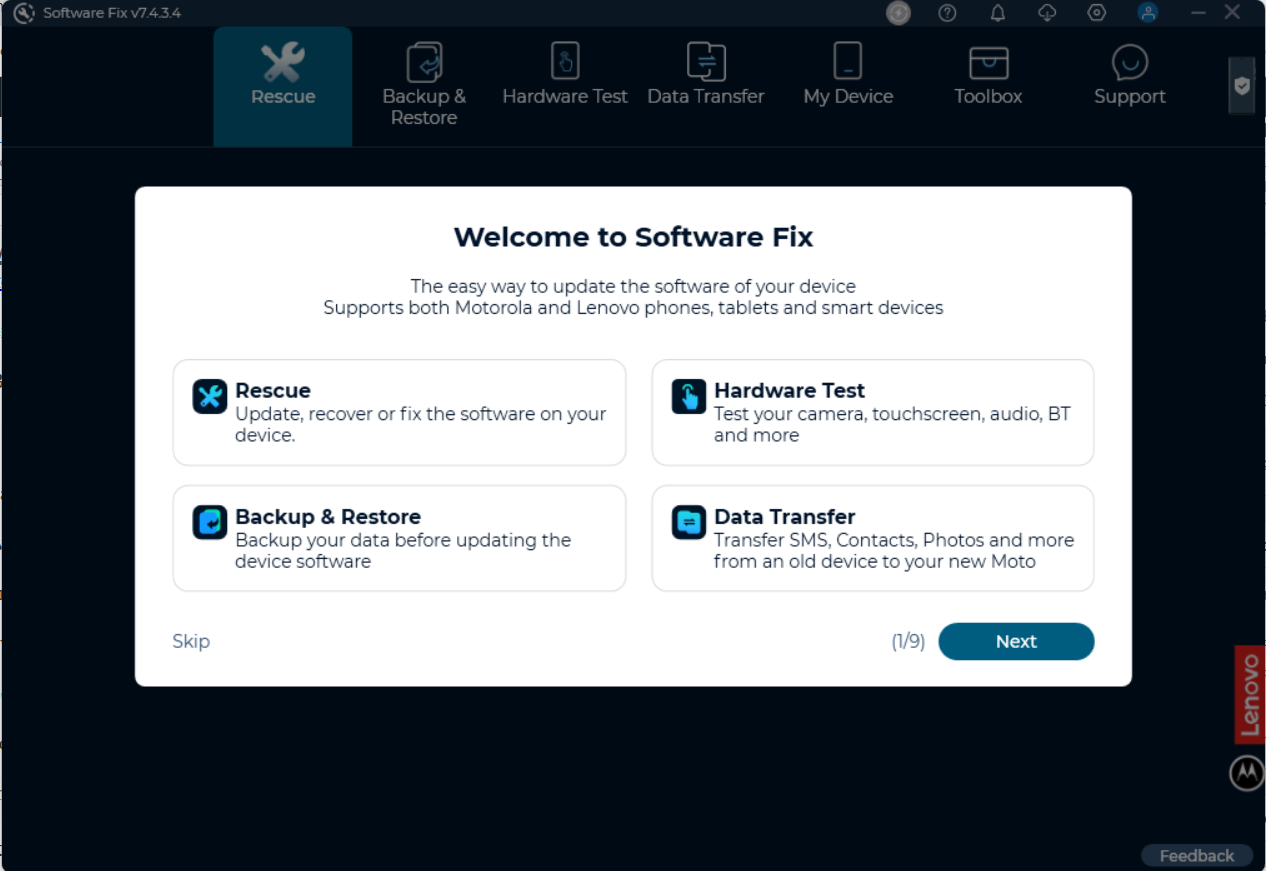The image size is (1266, 871).
Task: Open the My Device tab
Action: 847,85
